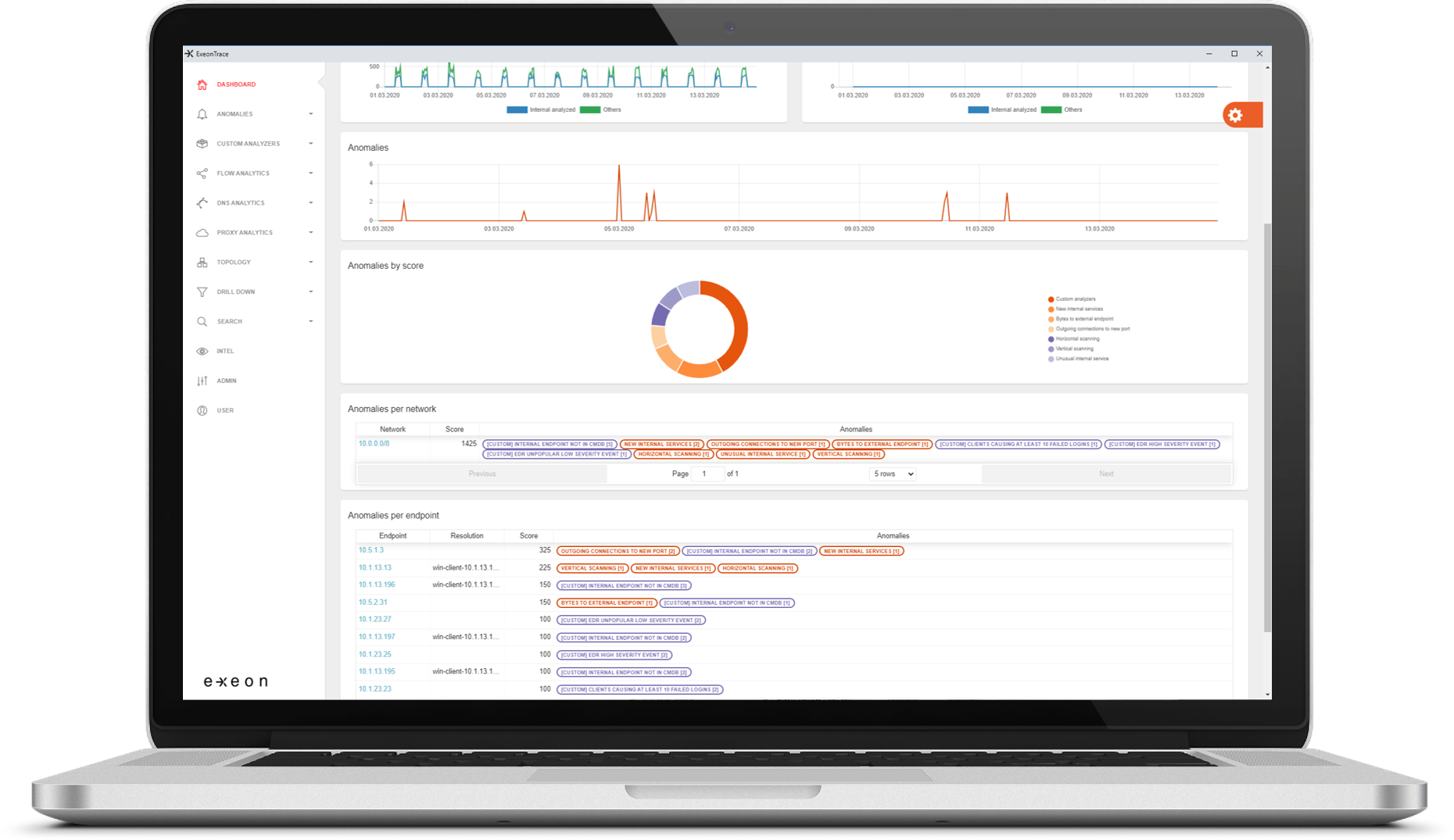Expand the Search menu arrow

pyautogui.click(x=311, y=322)
